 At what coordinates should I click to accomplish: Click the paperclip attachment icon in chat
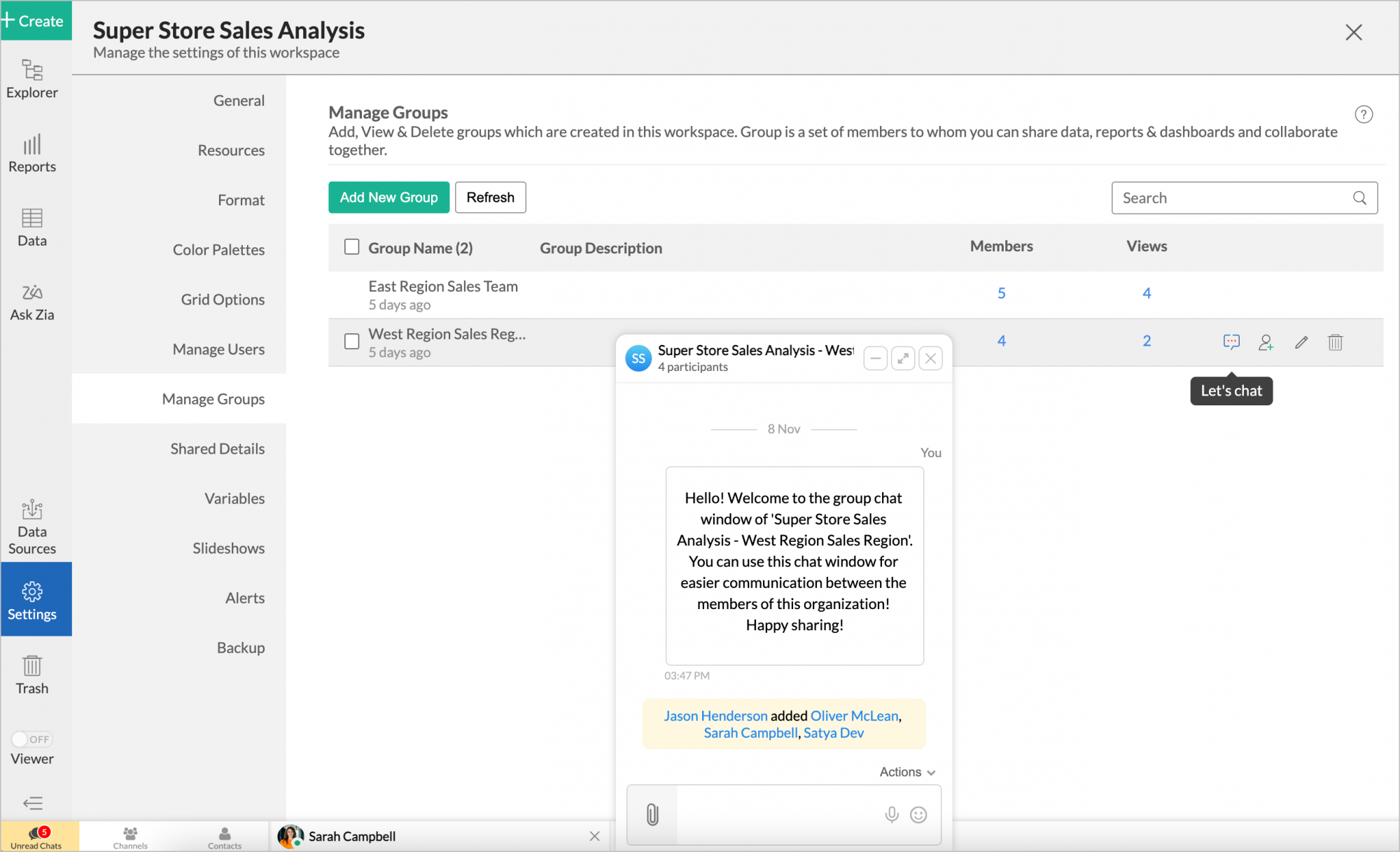652,814
